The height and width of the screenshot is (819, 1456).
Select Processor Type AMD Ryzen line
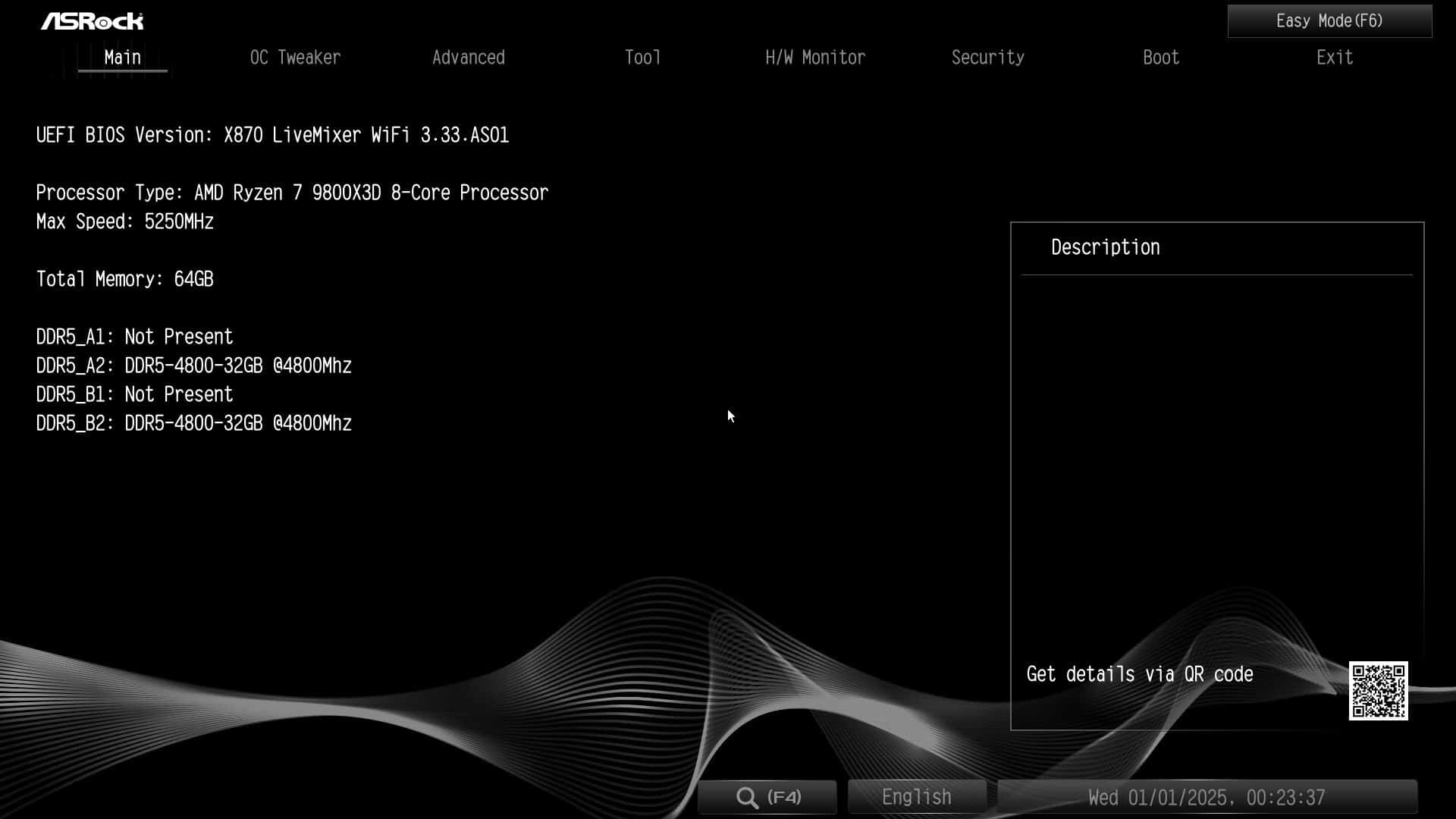(x=292, y=193)
